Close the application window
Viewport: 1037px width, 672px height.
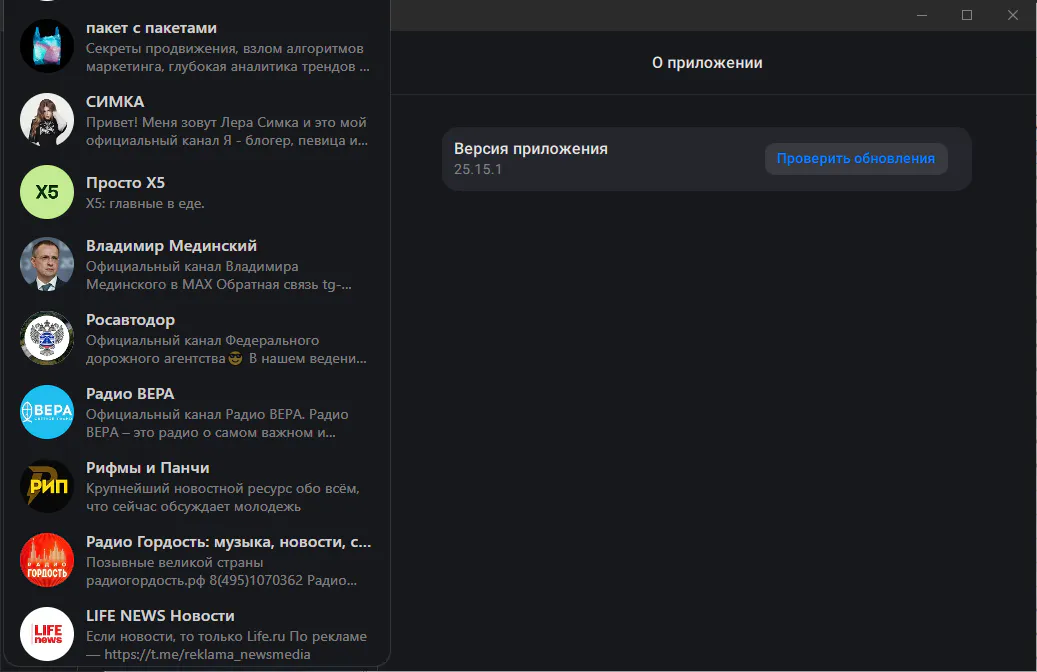pos(1013,15)
